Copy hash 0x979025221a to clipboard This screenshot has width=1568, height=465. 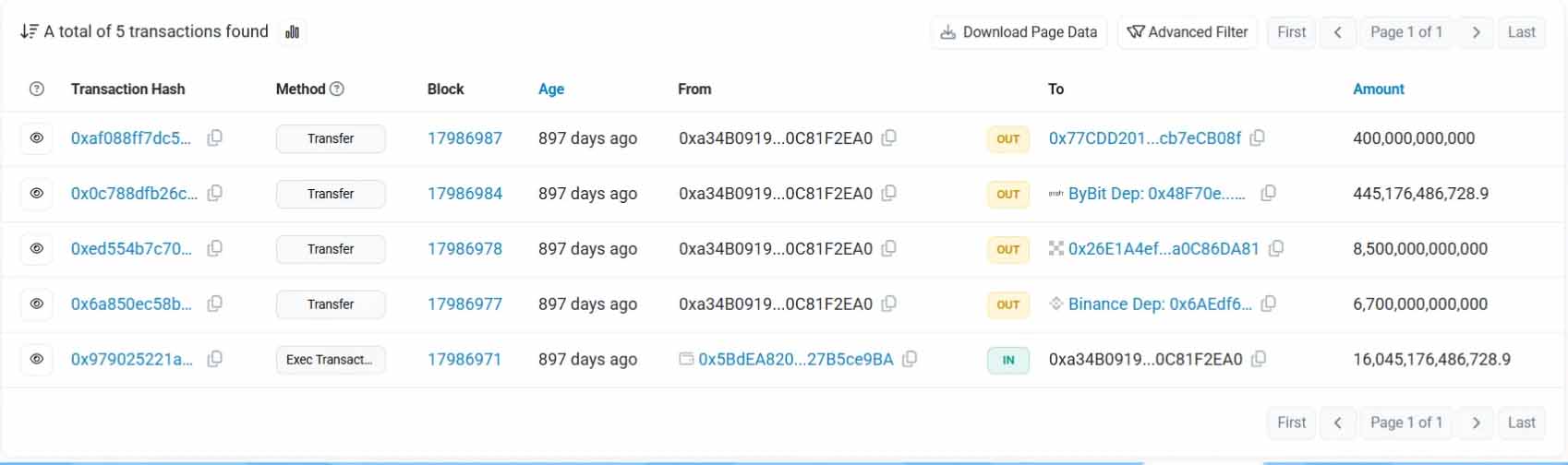pos(214,359)
